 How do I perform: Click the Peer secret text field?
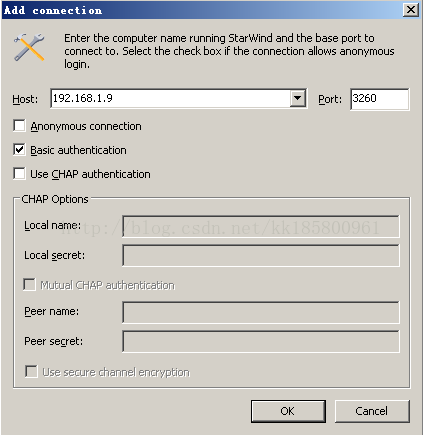(261, 341)
